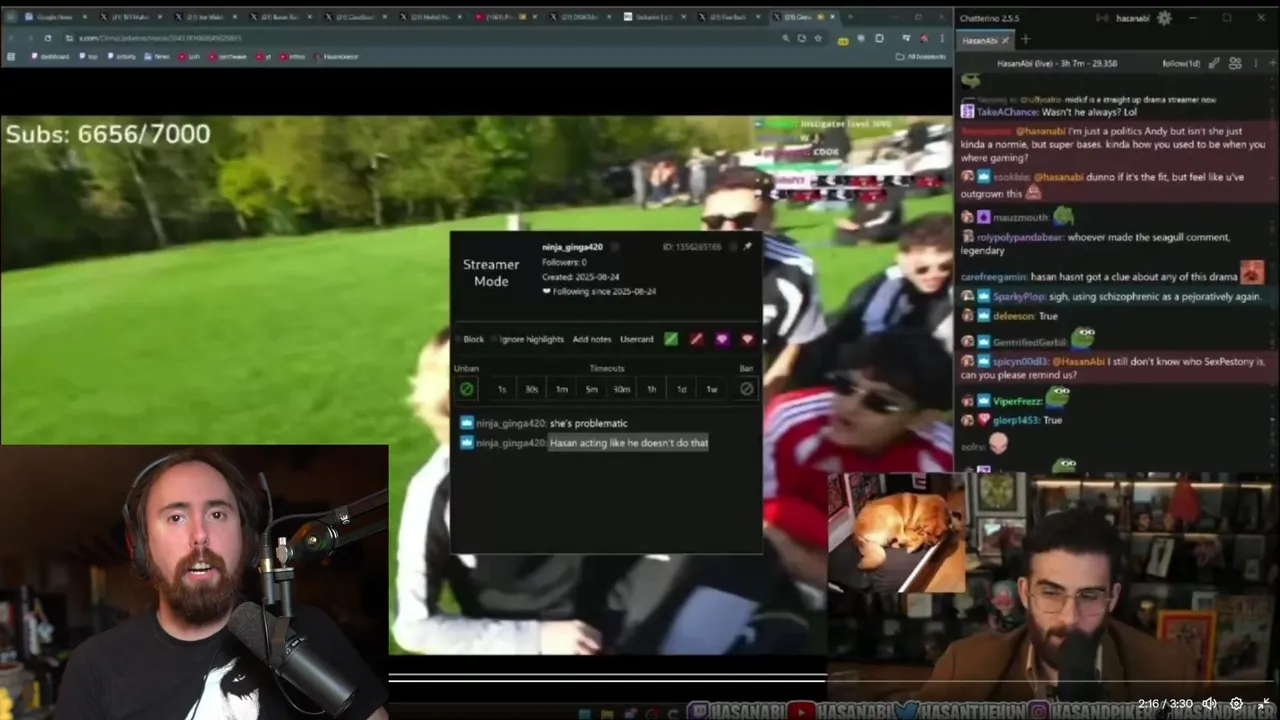Close the HasanAbi chat tab

pyautogui.click(x=1005, y=40)
